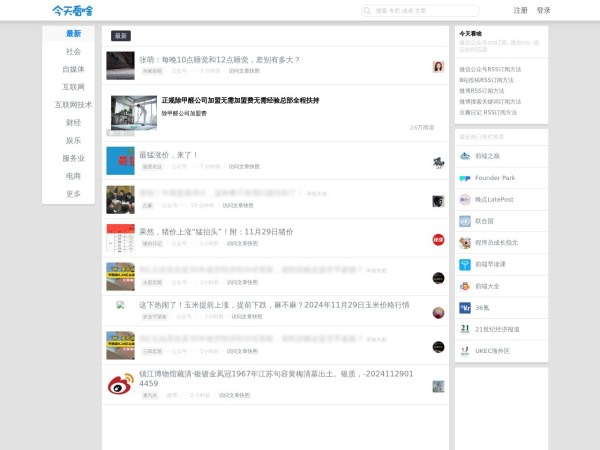Click the 今天看啥 site logo
Screen dimensions: 600x450
point(72,11)
